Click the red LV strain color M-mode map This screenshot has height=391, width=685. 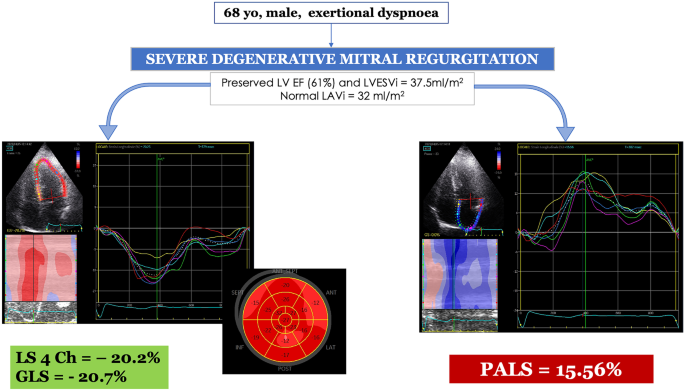point(41,268)
